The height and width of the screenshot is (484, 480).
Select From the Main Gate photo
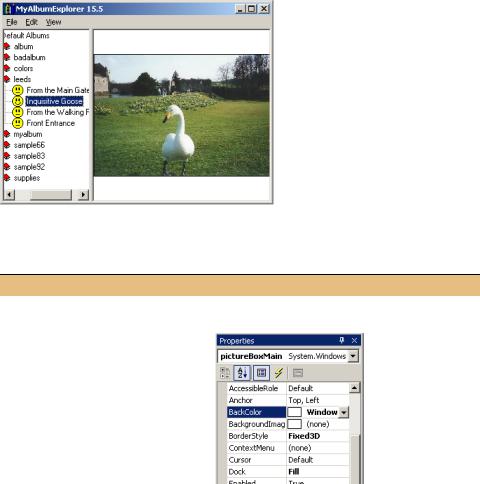[58, 90]
